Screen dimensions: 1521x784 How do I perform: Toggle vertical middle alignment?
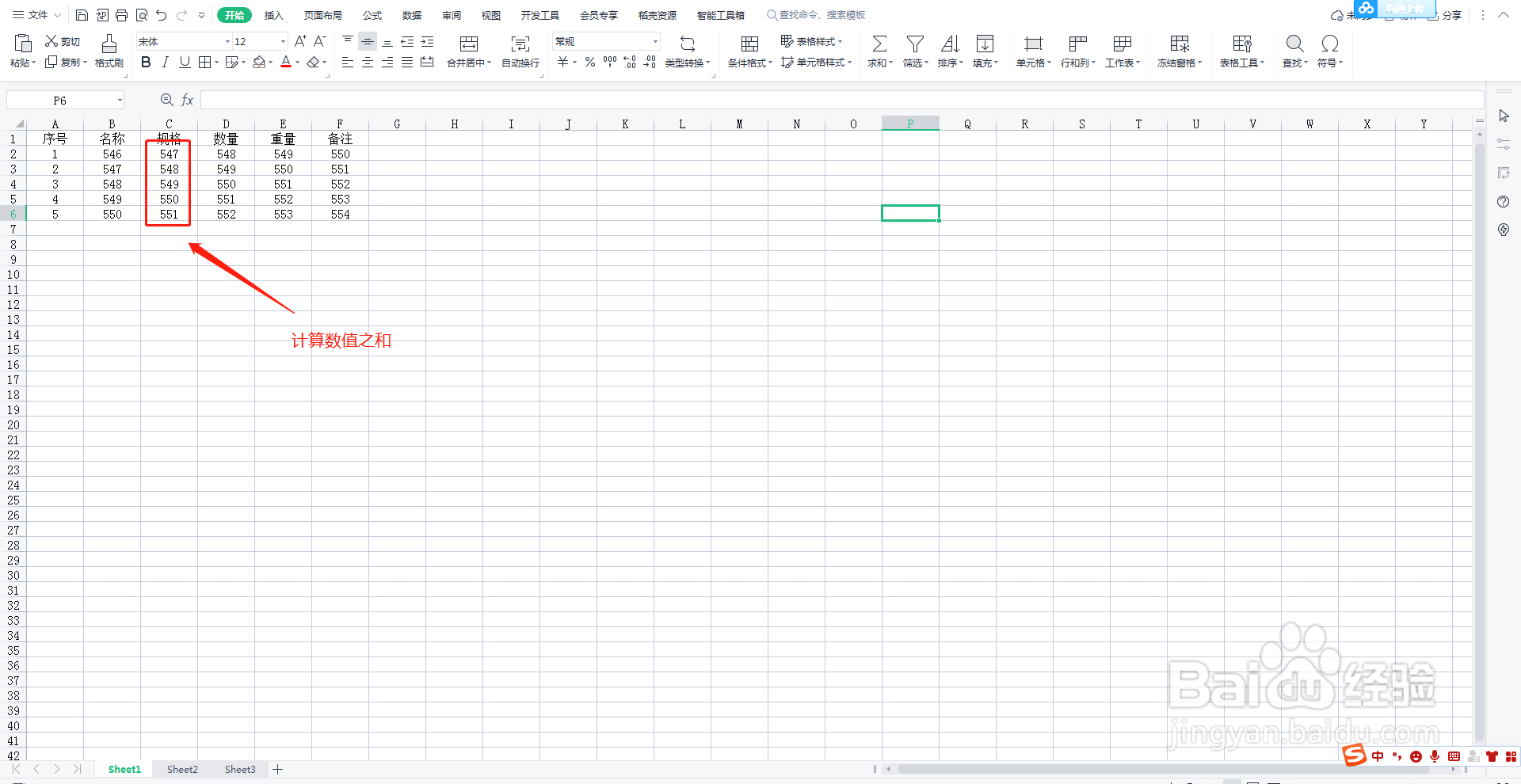click(x=368, y=41)
